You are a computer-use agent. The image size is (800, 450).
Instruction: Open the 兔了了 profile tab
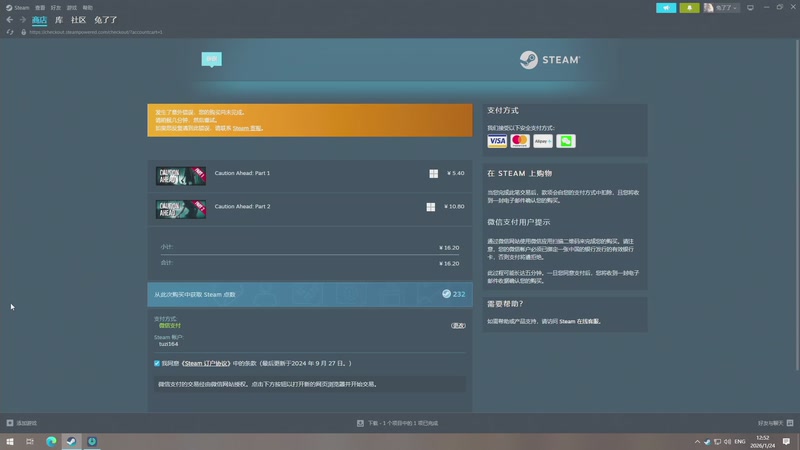pos(106,20)
